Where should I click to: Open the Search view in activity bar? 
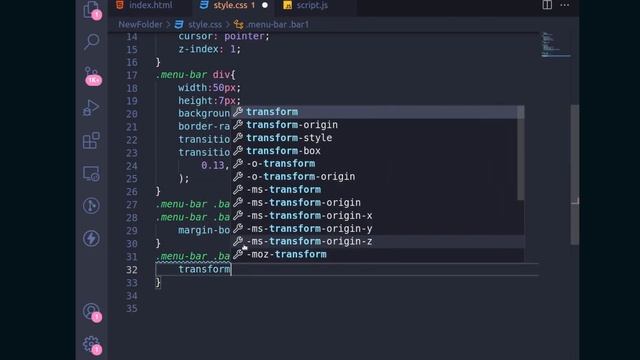click(91, 41)
